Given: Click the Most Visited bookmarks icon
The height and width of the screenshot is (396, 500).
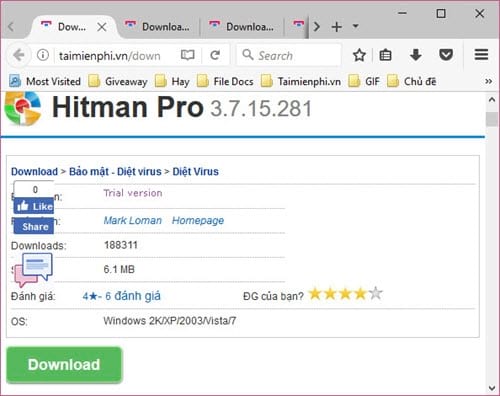Looking at the screenshot, I should pos(15,81).
